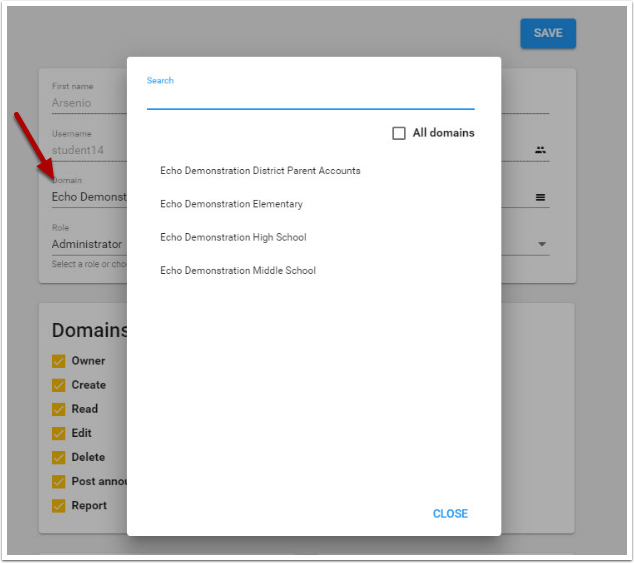
Task: Toggle the Edit permission checkbox
Action: [59, 433]
